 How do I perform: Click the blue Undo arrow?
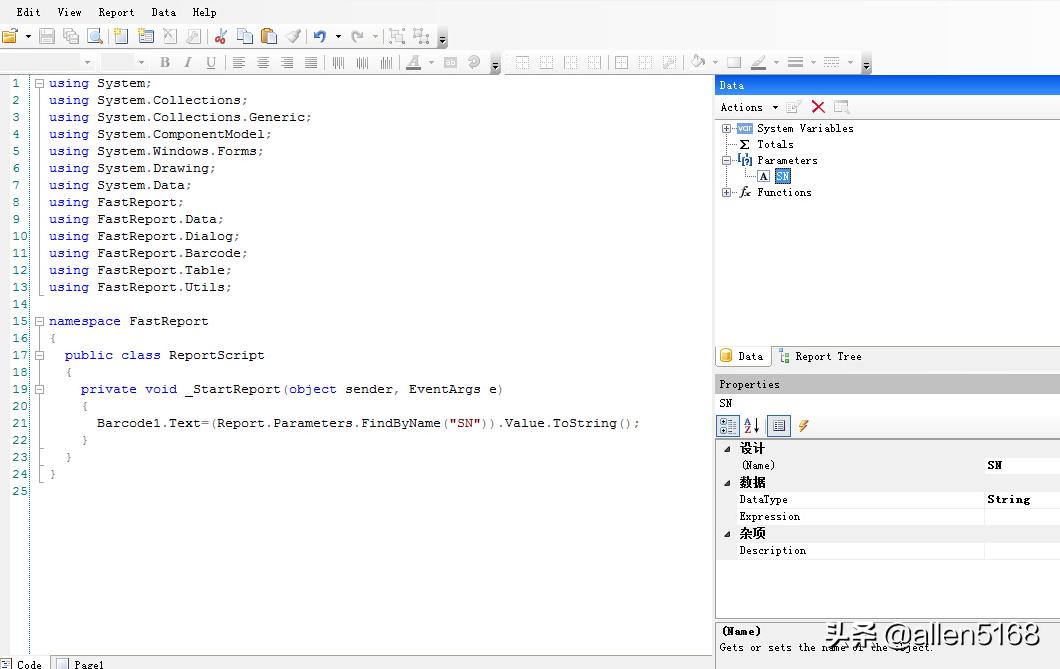pos(320,36)
